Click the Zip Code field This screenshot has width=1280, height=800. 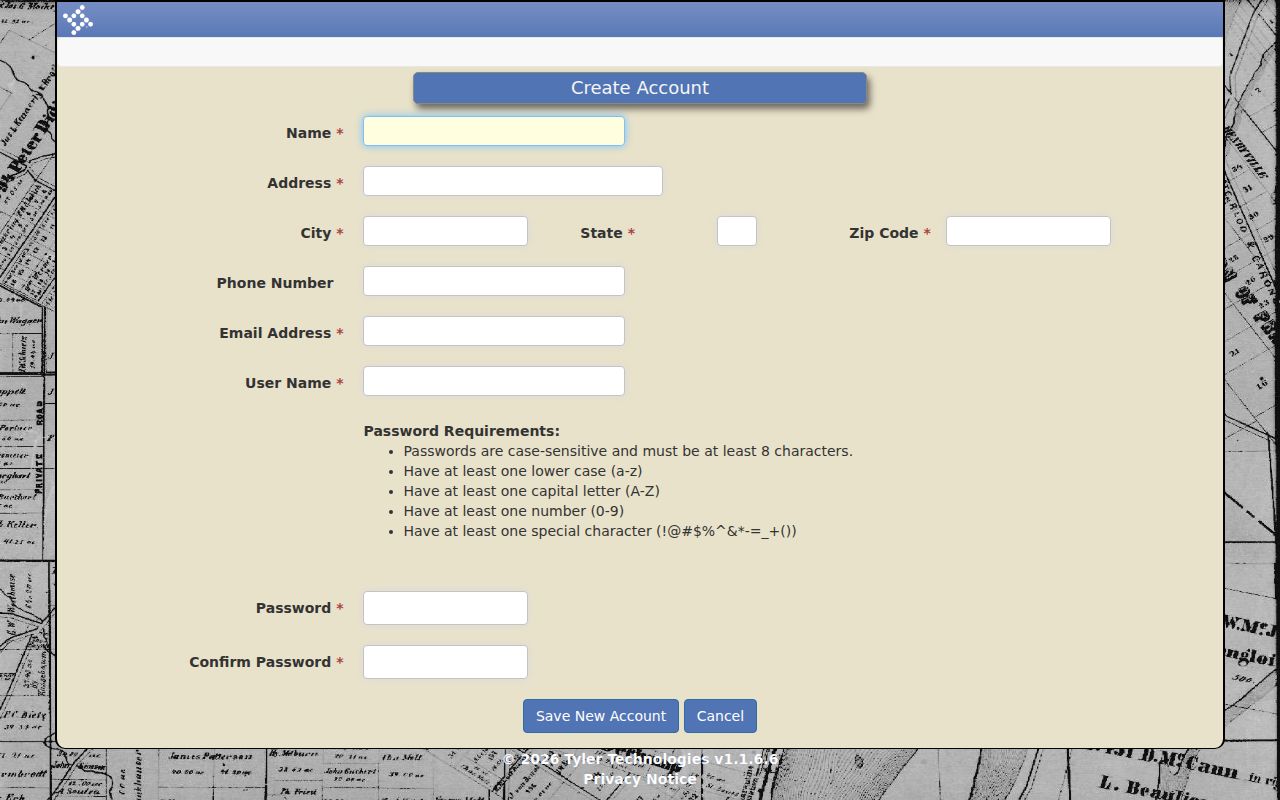tap(1028, 231)
